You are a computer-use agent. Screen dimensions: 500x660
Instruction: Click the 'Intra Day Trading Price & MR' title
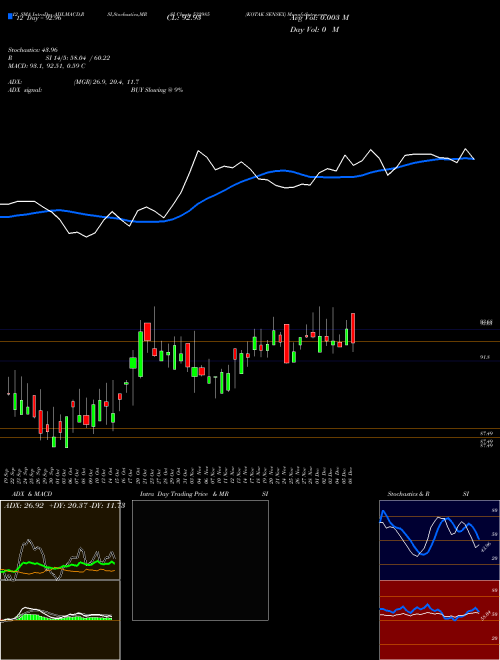[x=184, y=494]
